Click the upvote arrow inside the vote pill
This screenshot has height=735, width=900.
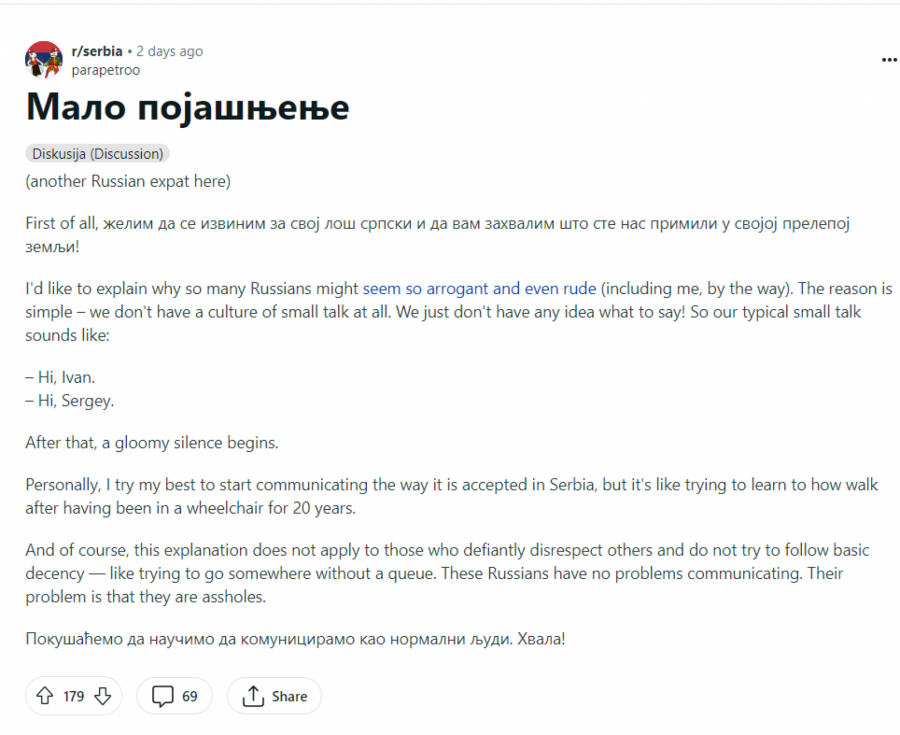[44, 696]
